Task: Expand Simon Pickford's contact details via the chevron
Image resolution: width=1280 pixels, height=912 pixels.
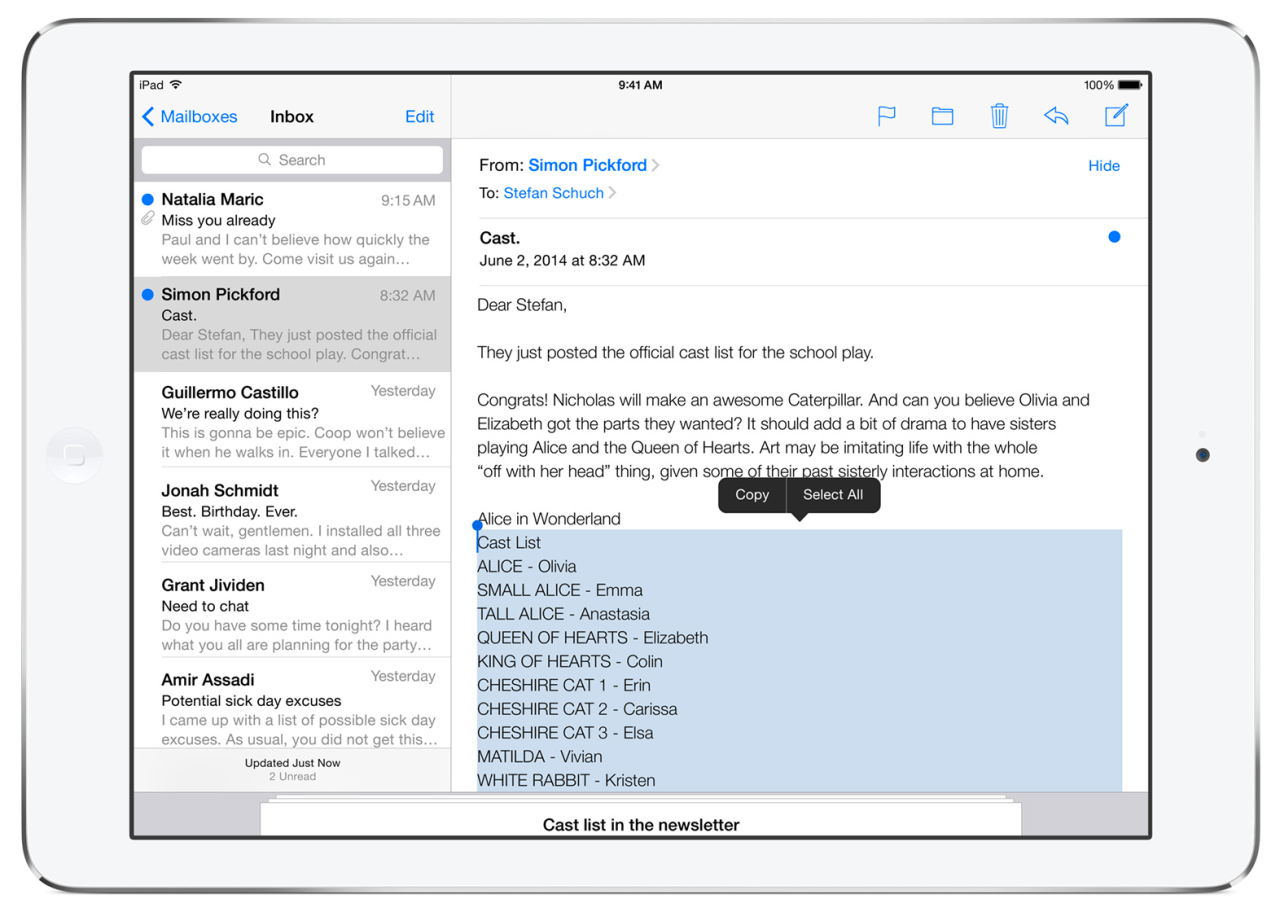Action: tap(655, 165)
